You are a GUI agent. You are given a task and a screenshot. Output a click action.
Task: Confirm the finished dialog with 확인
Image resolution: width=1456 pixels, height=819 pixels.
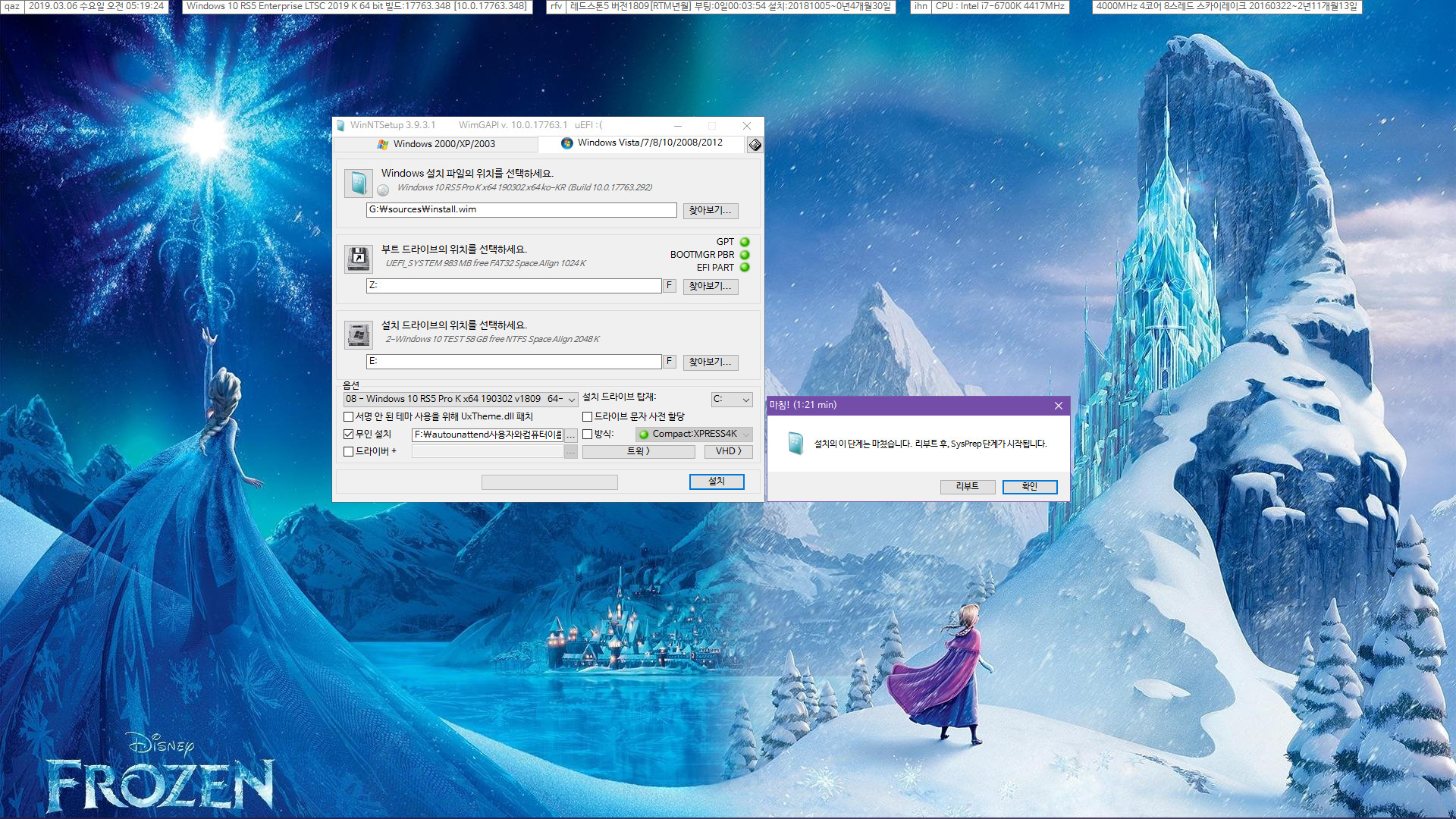coord(1030,487)
